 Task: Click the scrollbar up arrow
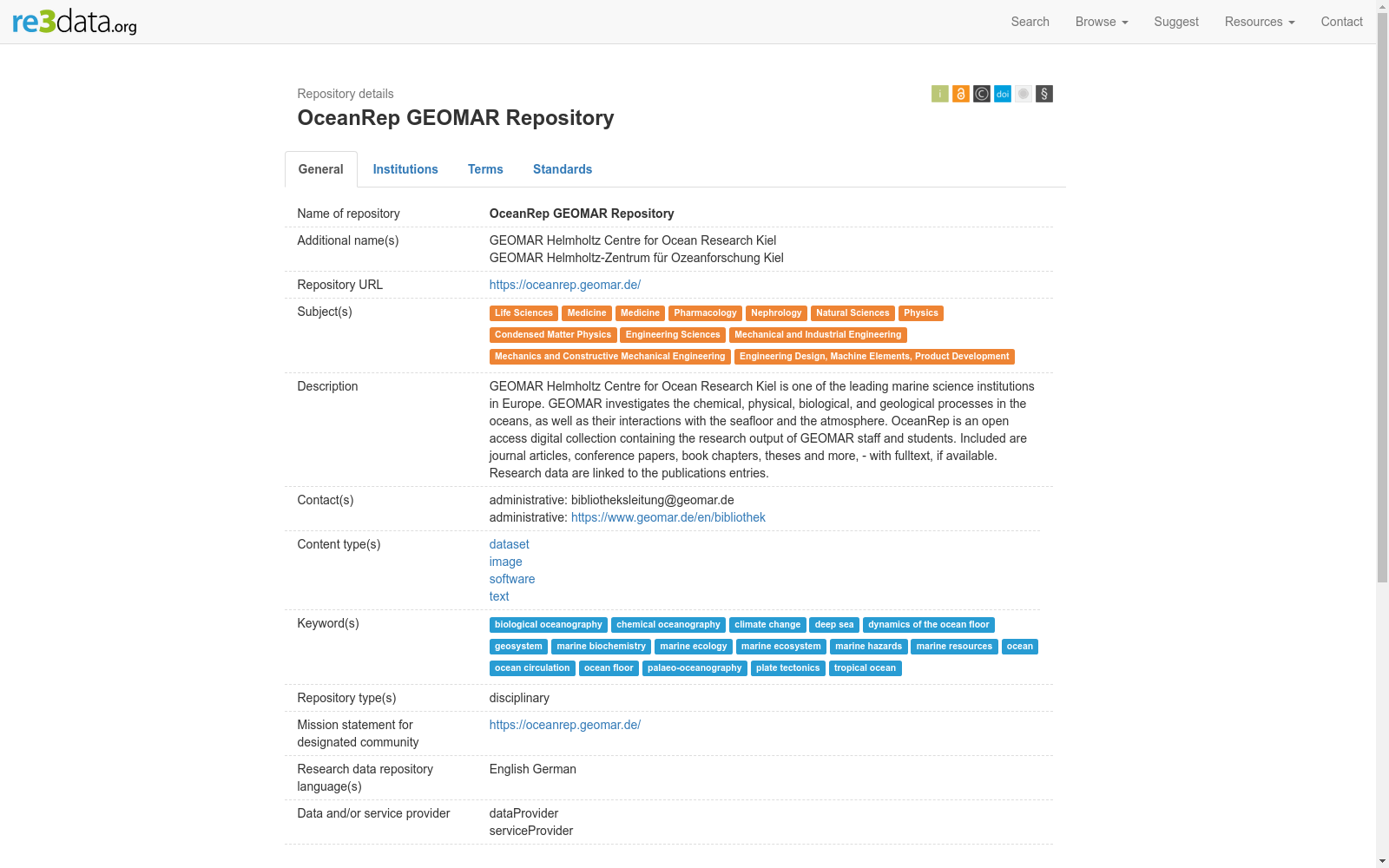point(1382,6)
